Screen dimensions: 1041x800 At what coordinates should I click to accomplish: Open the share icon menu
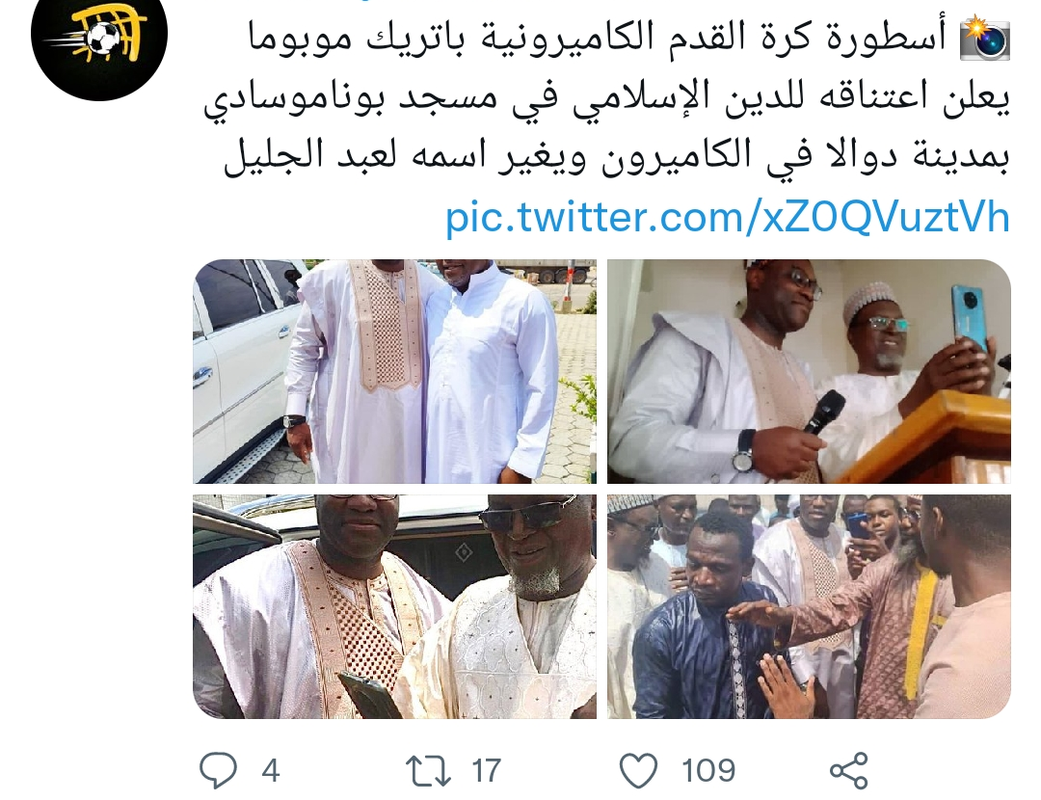(848, 771)
